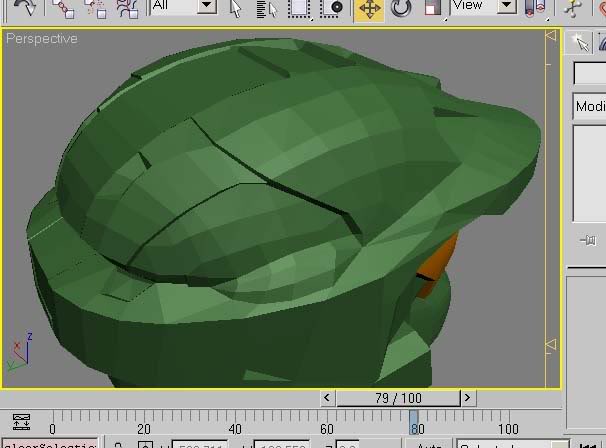
Task: Click the lower viewport edge triangle marker
Action: (551, 344)
